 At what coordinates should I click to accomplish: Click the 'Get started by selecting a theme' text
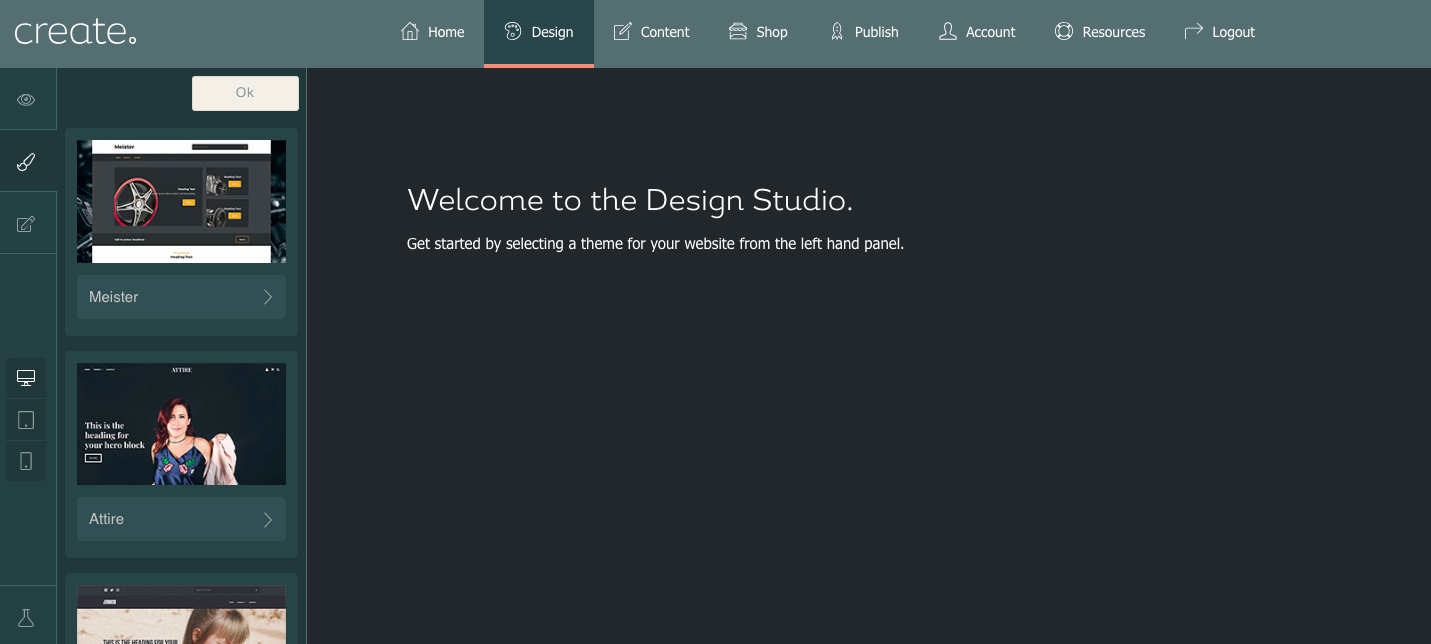point(655,244)
